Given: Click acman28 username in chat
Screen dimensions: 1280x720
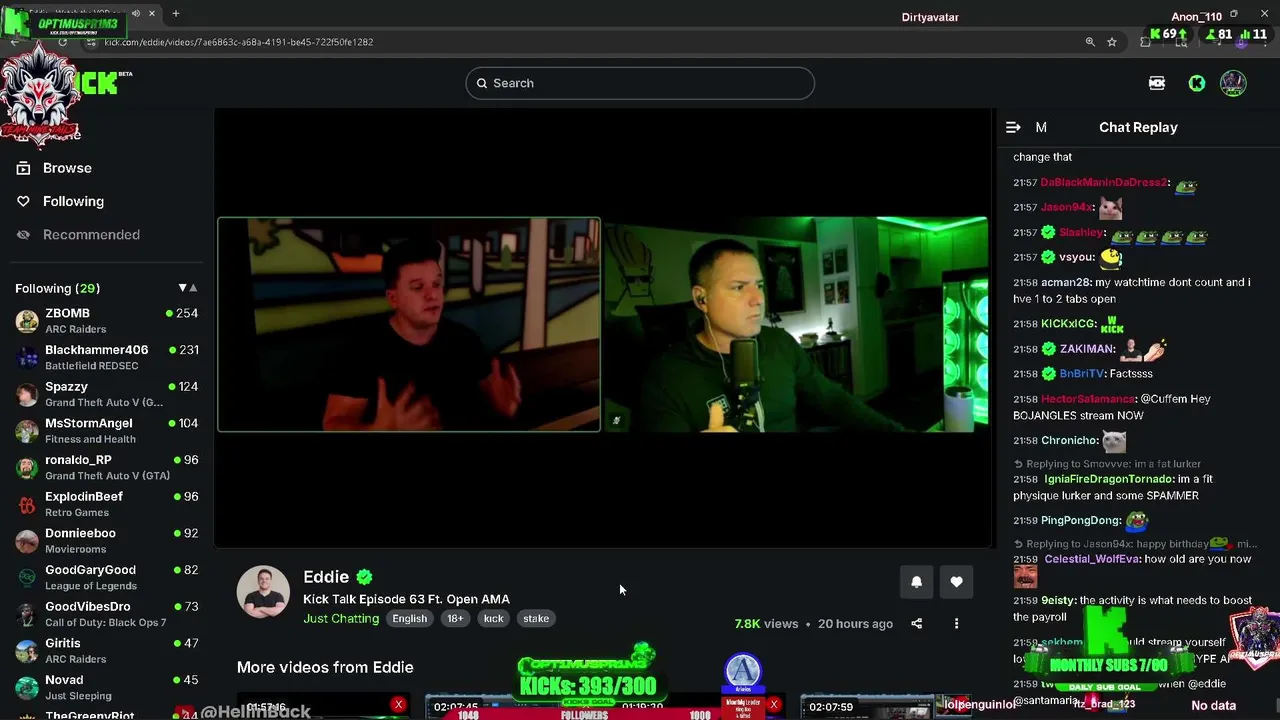Looking at the screenshot, I should point(1064,282).
